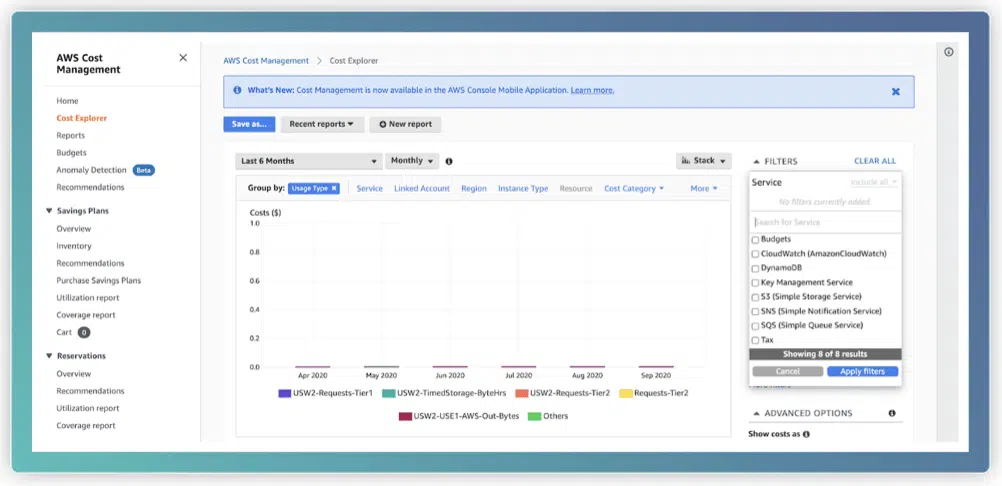Open the Monthly granularity dropdown
Viewport: 1002px width, 486px height.
[x=412, y=161]
